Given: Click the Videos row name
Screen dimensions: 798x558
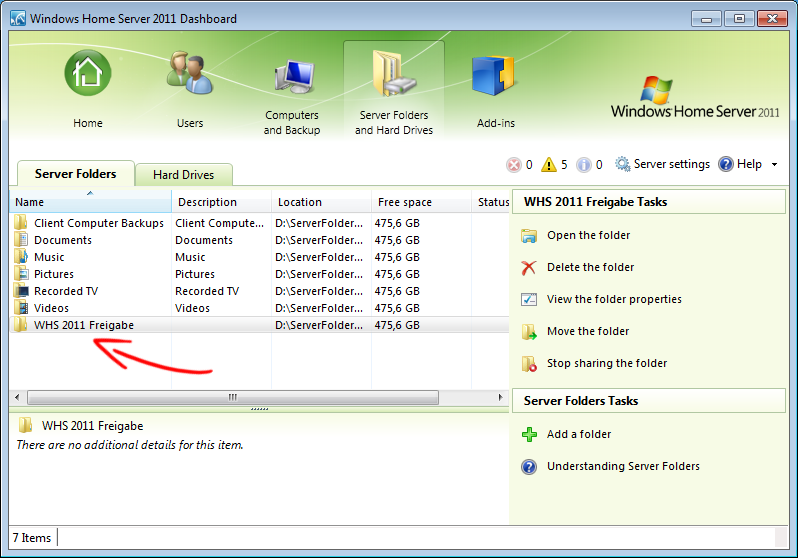Looking at the screenshot, I should (51, 308).
